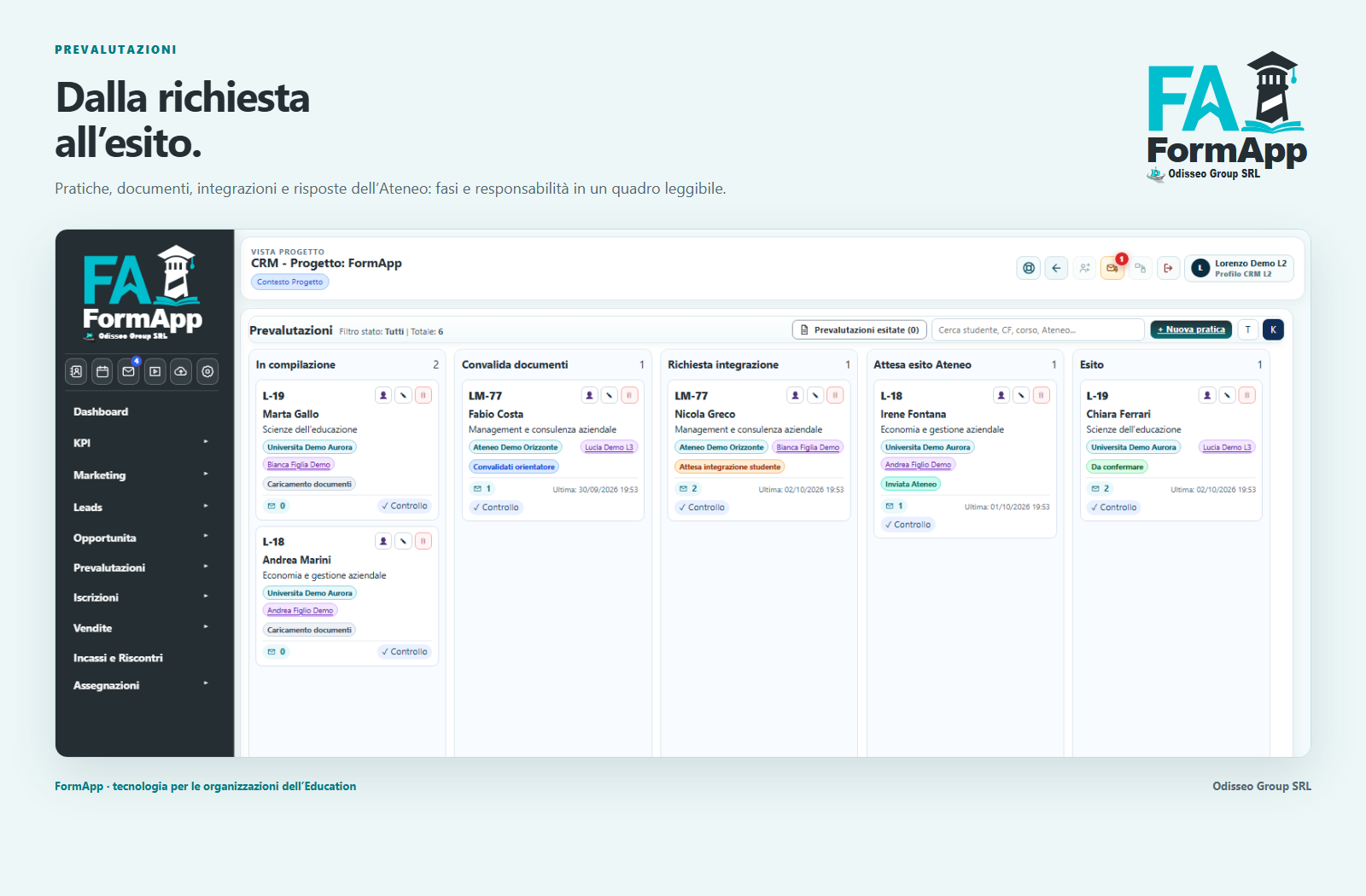
Task: Click the edit pencil icon on Andrea Marini card
Action: [403, 541]
